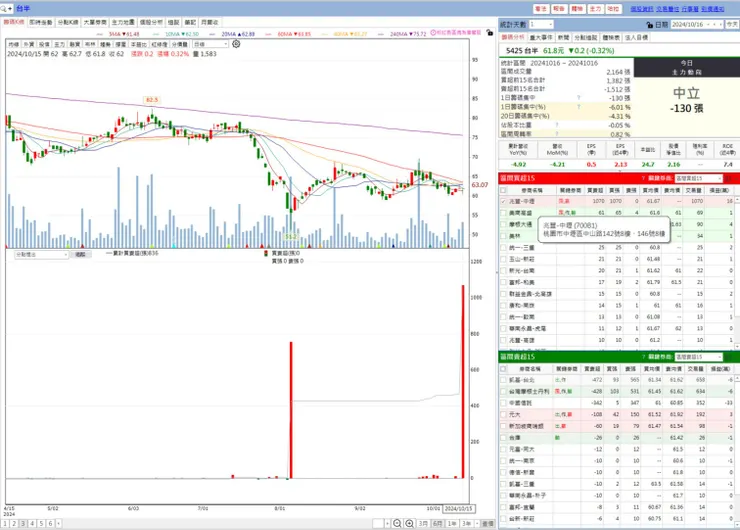This screenshot has width=740, height=530.
Task: Check the 兆豐-中壢 broker checkbox
Action: tap(503, 202)
